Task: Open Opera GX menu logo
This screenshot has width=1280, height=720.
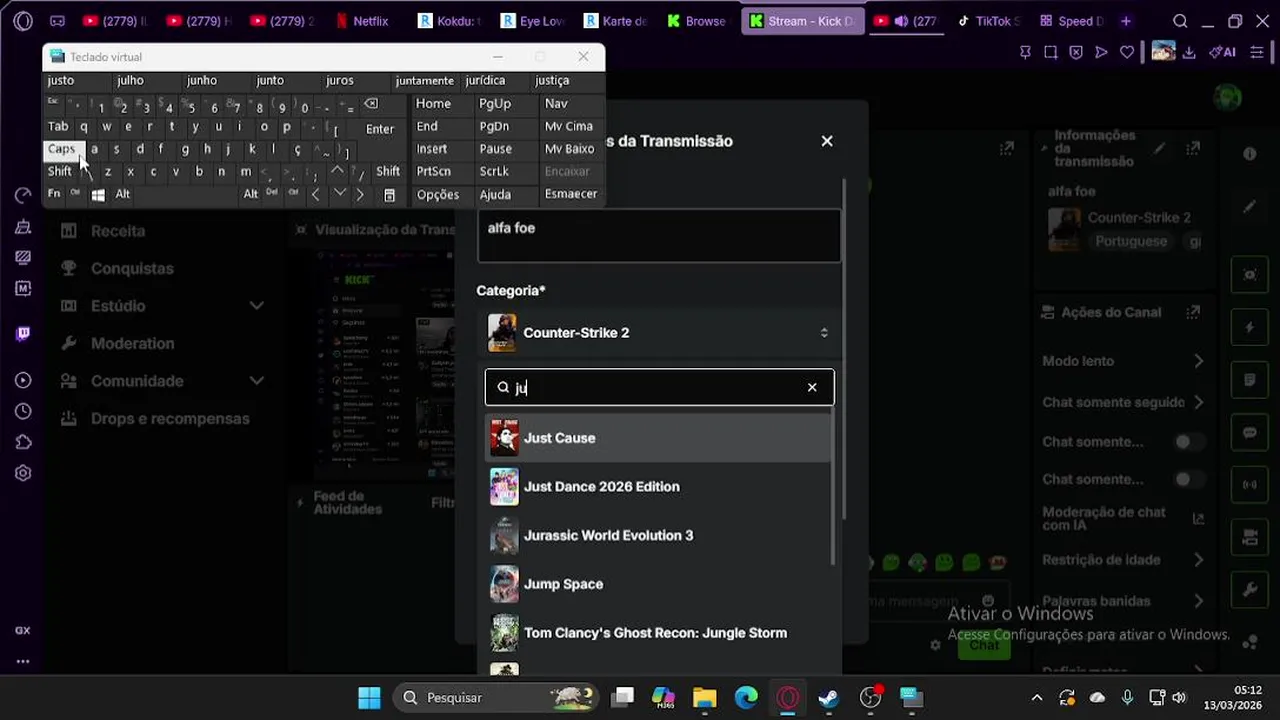Action: (x=23, y=21)
